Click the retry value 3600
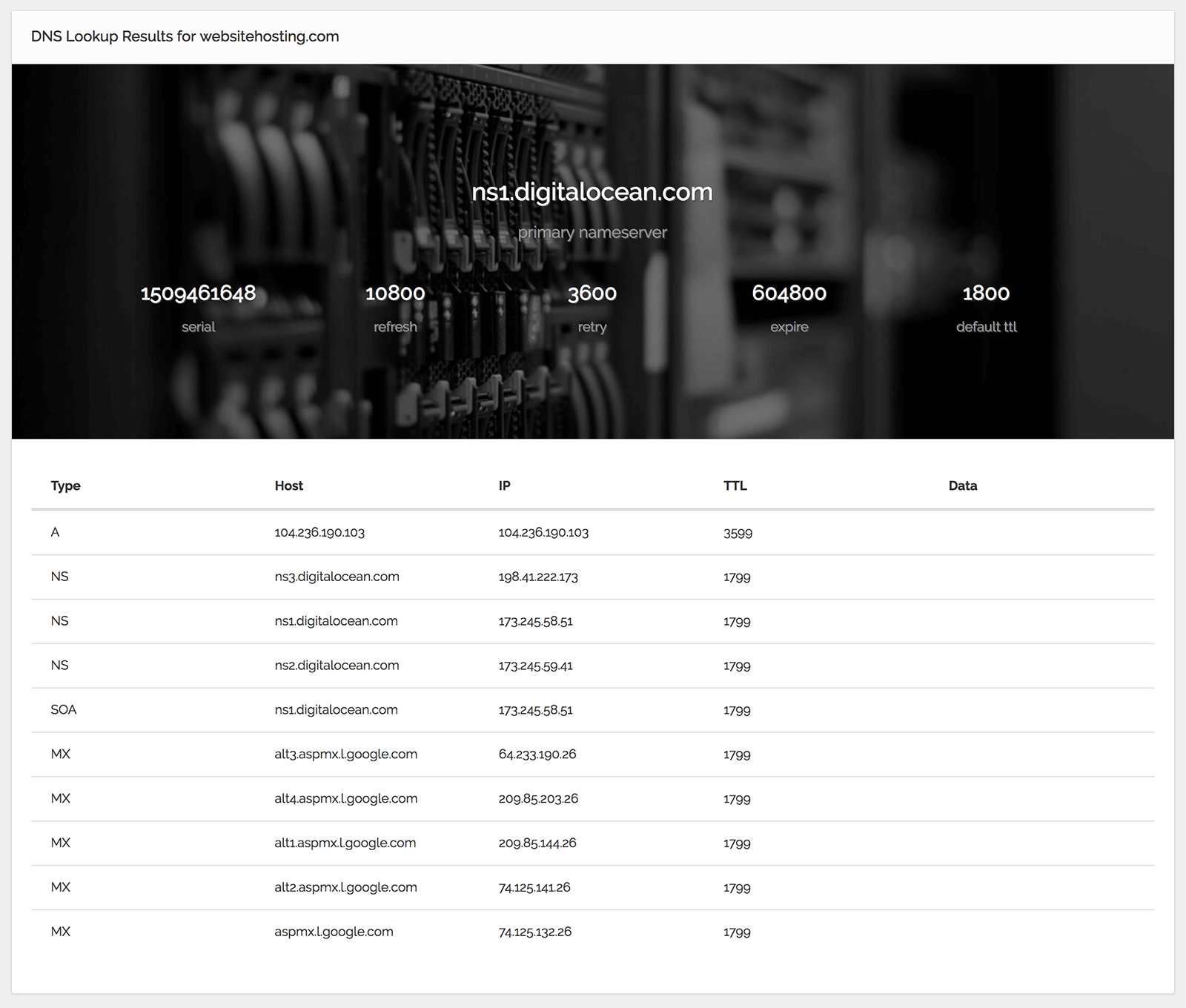The height and width of the screenshot is (1008, 1186). tap(592, 294)
